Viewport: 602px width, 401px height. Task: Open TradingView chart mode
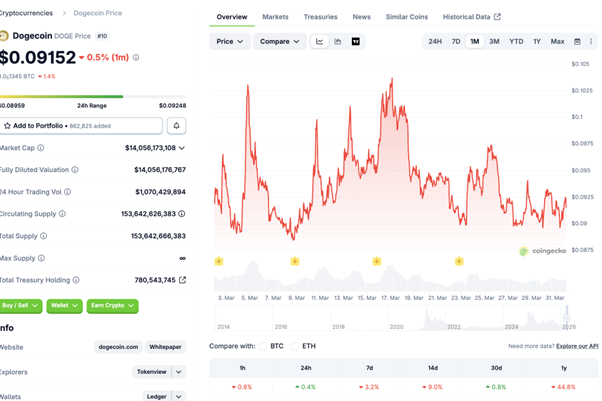[x=356, y=41]
